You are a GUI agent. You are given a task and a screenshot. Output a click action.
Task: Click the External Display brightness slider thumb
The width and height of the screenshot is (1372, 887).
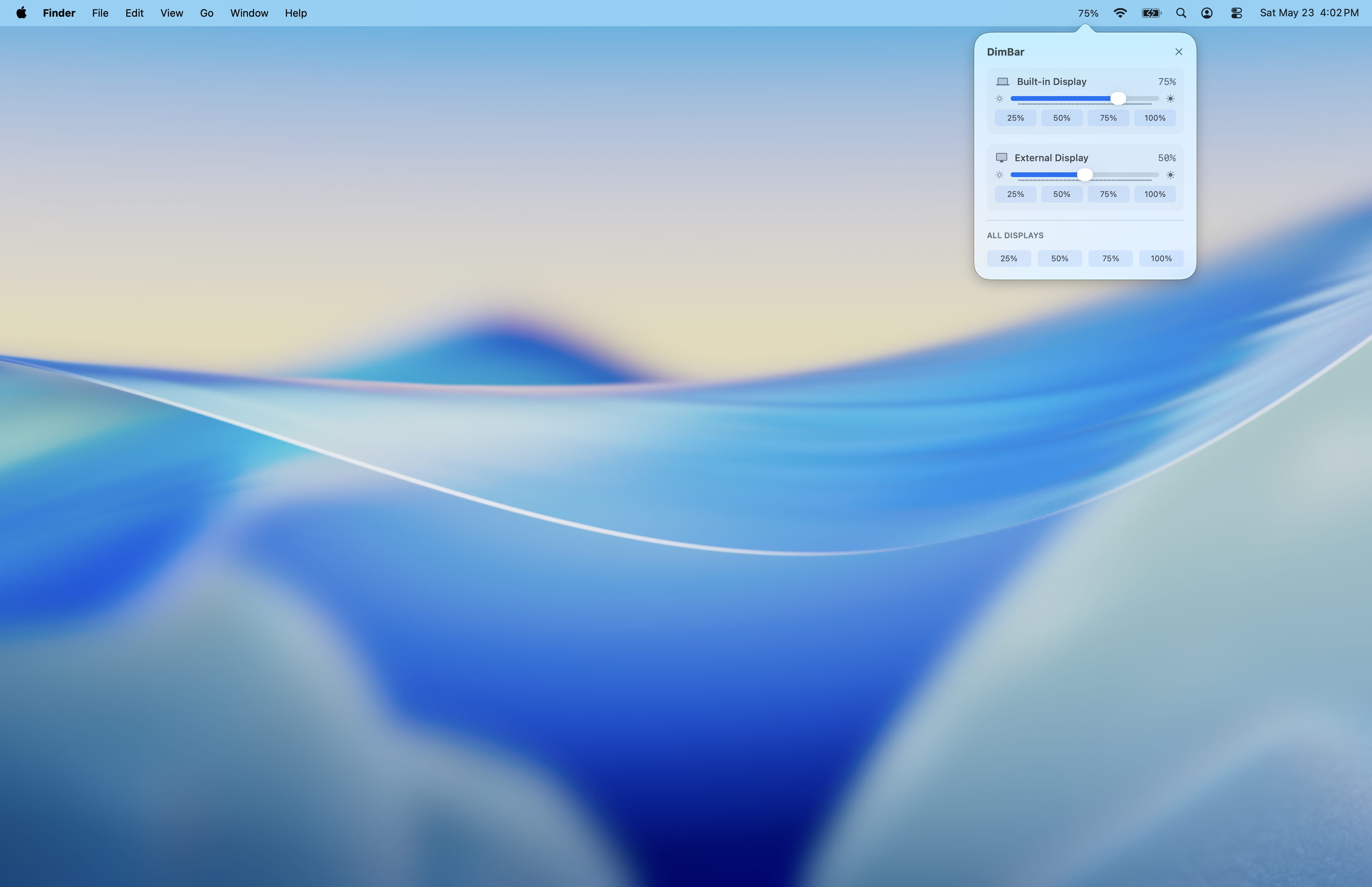[x=1085, y=175]
